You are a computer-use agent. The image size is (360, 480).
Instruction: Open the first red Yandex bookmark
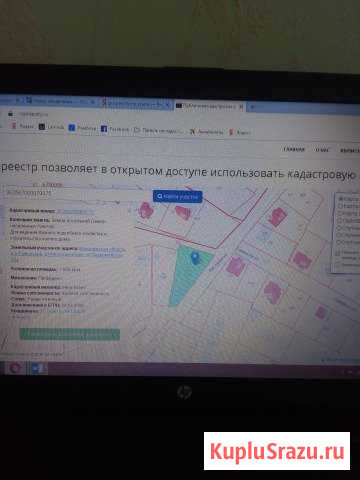(x=23, y=126)
